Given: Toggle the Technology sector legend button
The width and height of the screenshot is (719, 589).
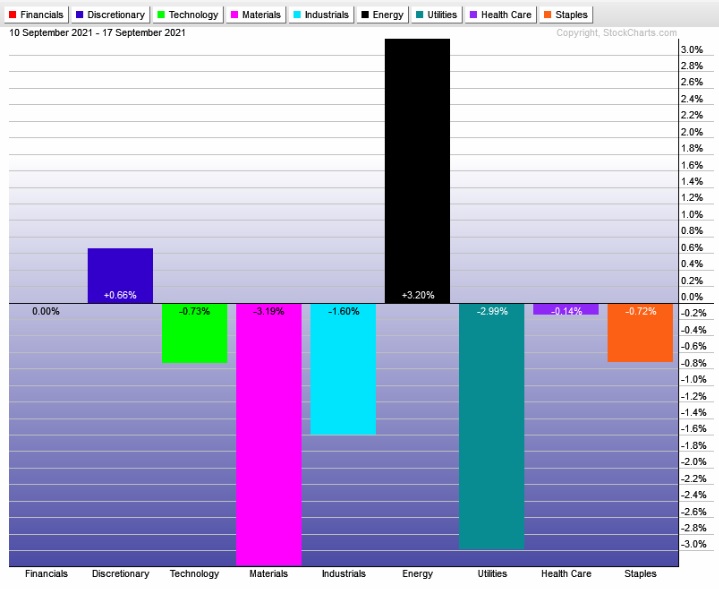Looking at the screenshot, I should (188, 15).
